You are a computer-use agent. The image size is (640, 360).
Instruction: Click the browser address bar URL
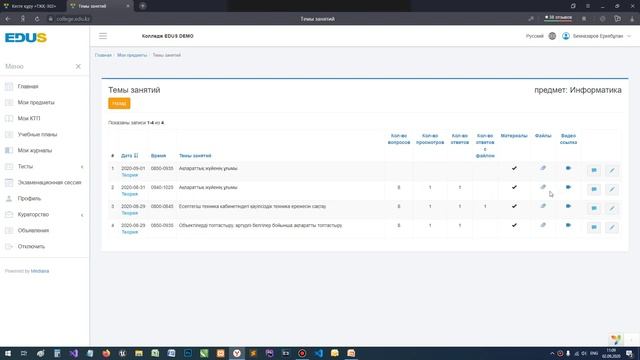click(73, 19)
